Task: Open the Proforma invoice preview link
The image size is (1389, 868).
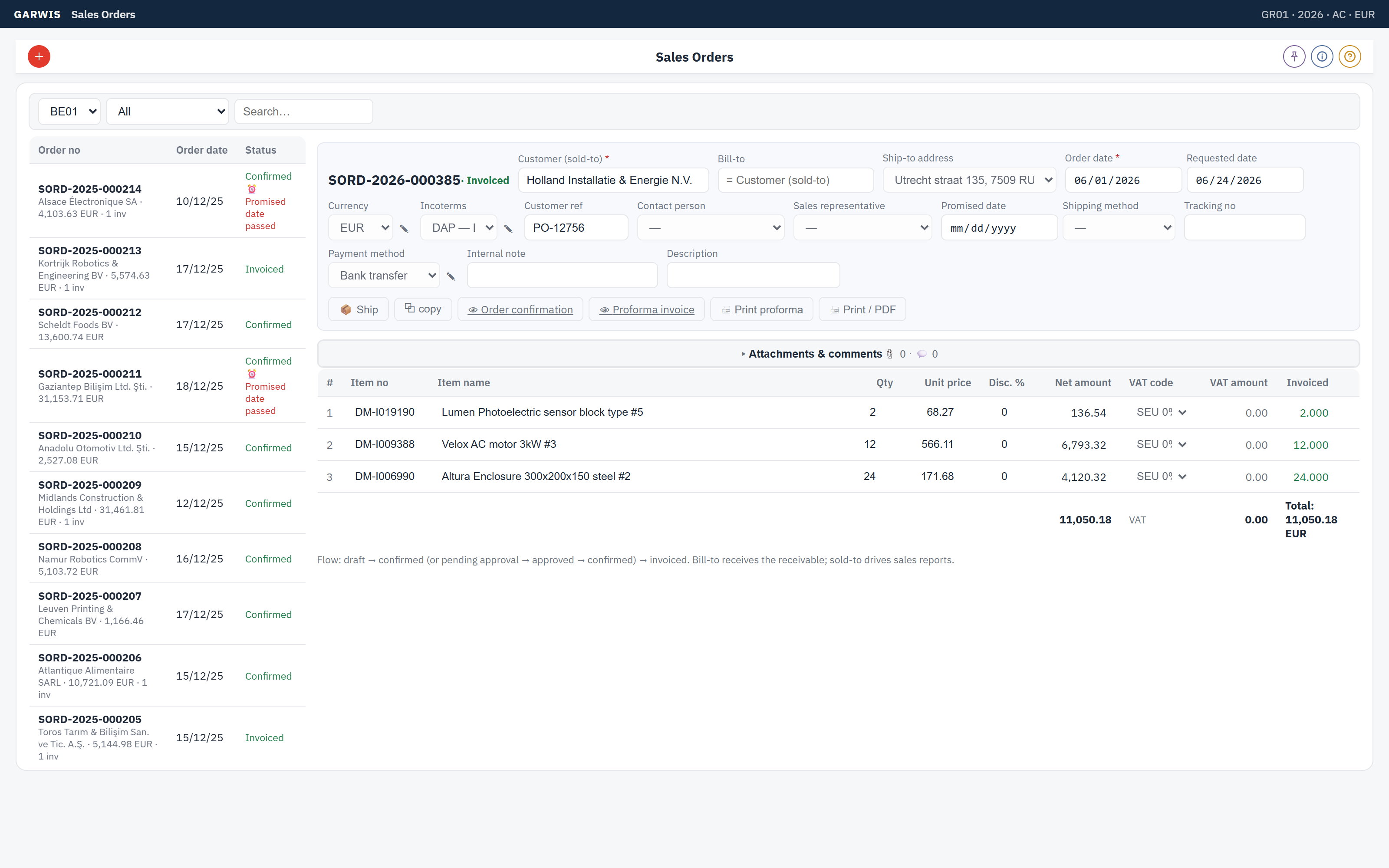Action: pyautogui.click(x=647, y=309)
